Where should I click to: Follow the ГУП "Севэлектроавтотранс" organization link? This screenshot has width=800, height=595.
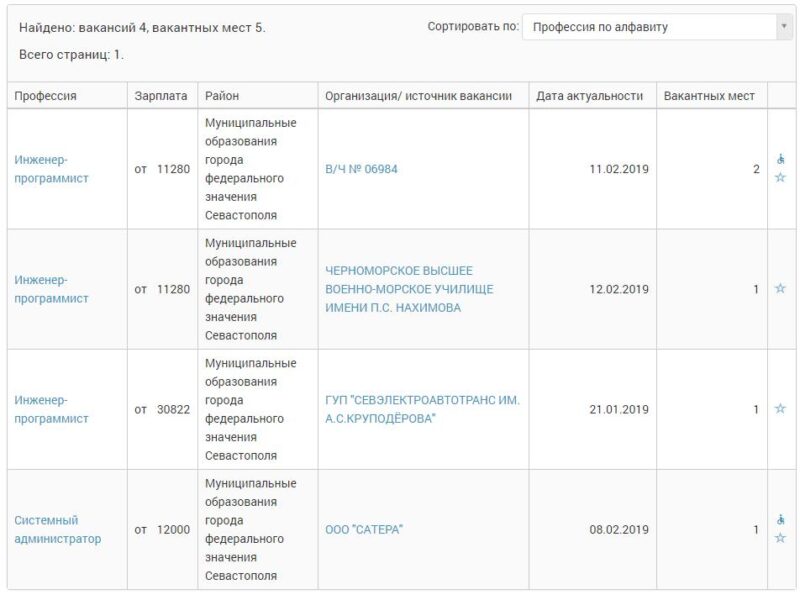click(422, 409)
